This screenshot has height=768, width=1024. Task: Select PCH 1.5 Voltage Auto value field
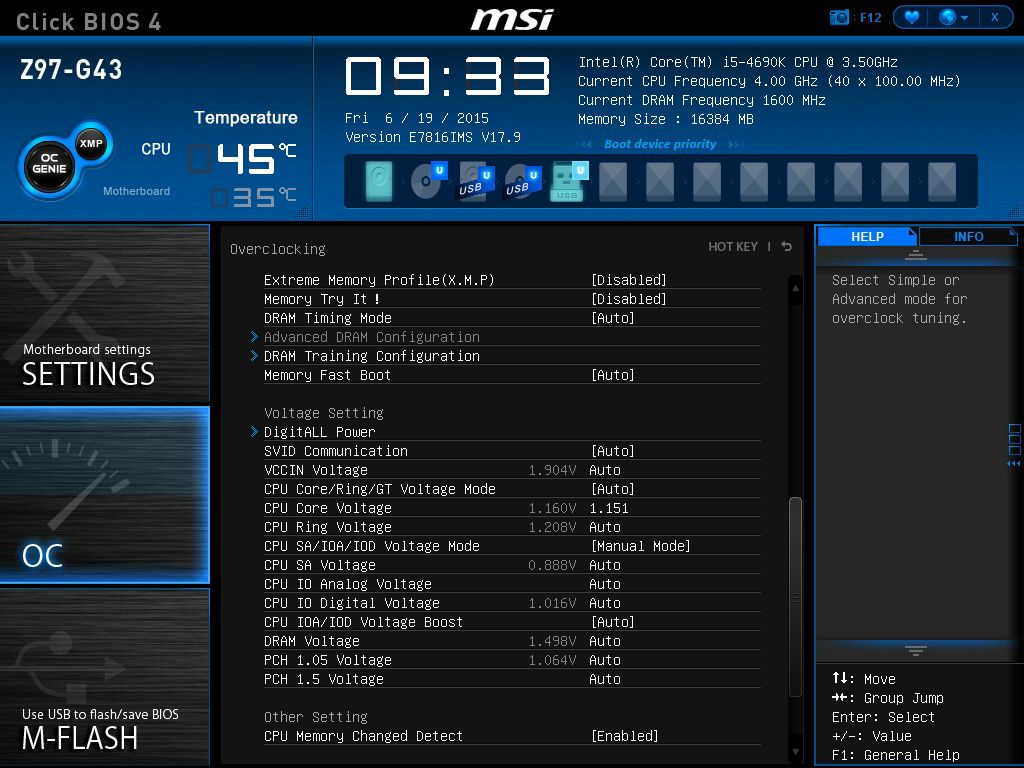(x=605, y=679)
